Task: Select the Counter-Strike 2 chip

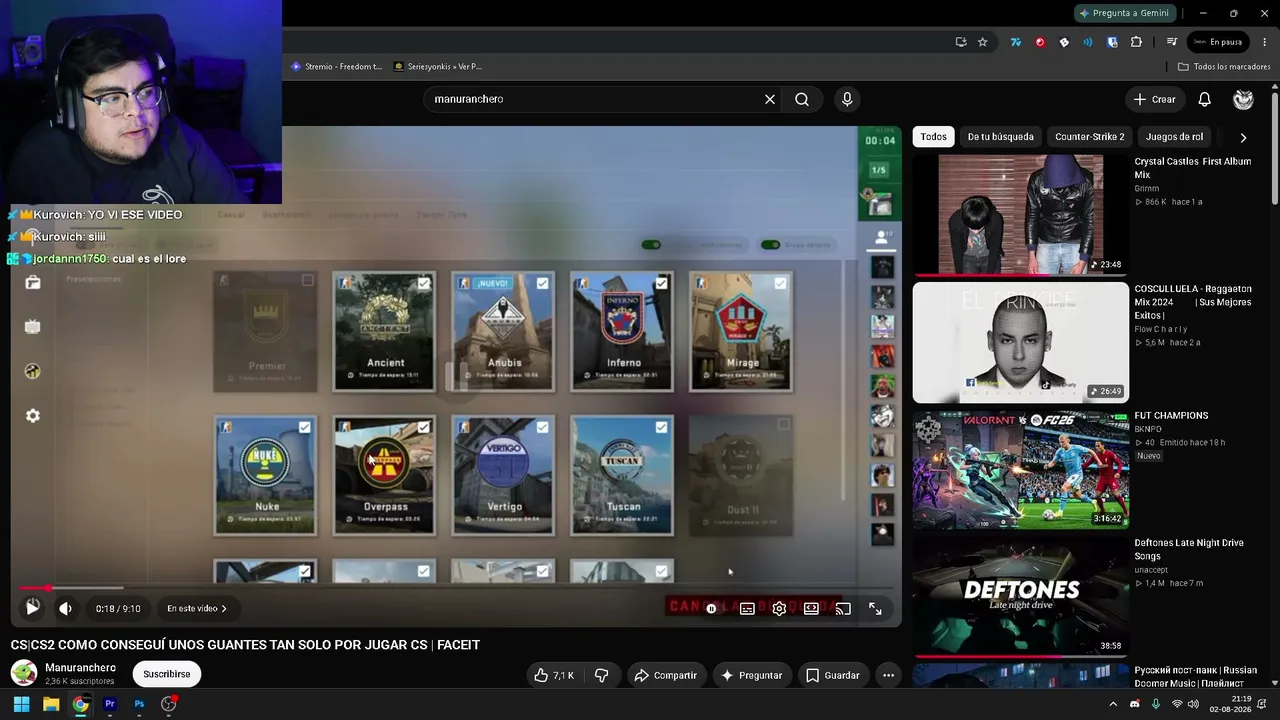Action: [1090, 137]
